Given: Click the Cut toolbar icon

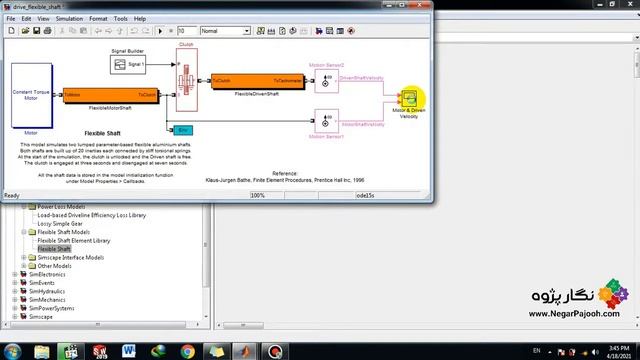Looking at the screenshot, I should (62, 31).
